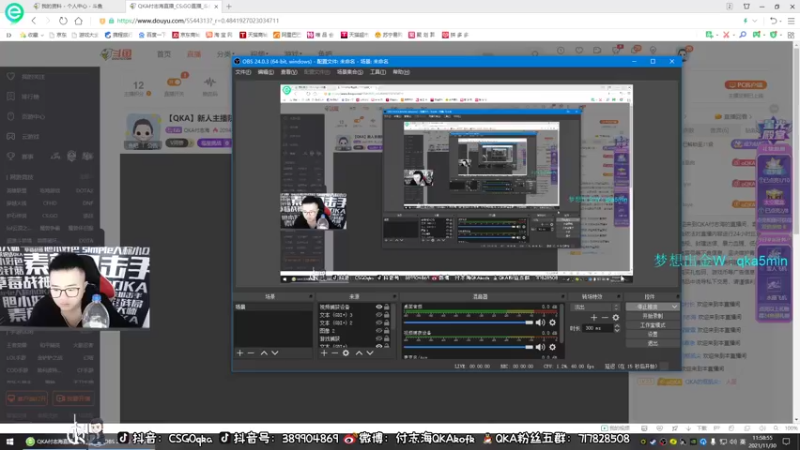Click 工作室模式 studio mode button

pos(653,326)
